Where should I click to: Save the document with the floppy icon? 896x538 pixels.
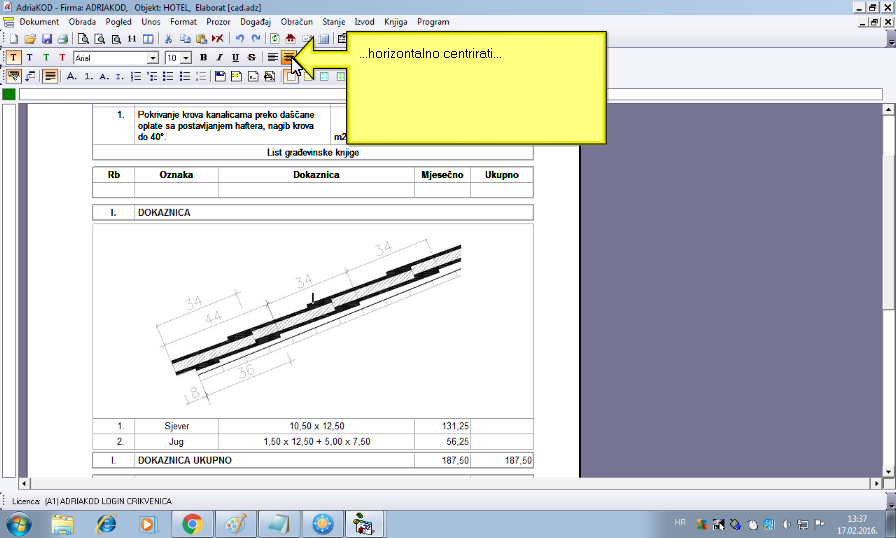point(47,39)
